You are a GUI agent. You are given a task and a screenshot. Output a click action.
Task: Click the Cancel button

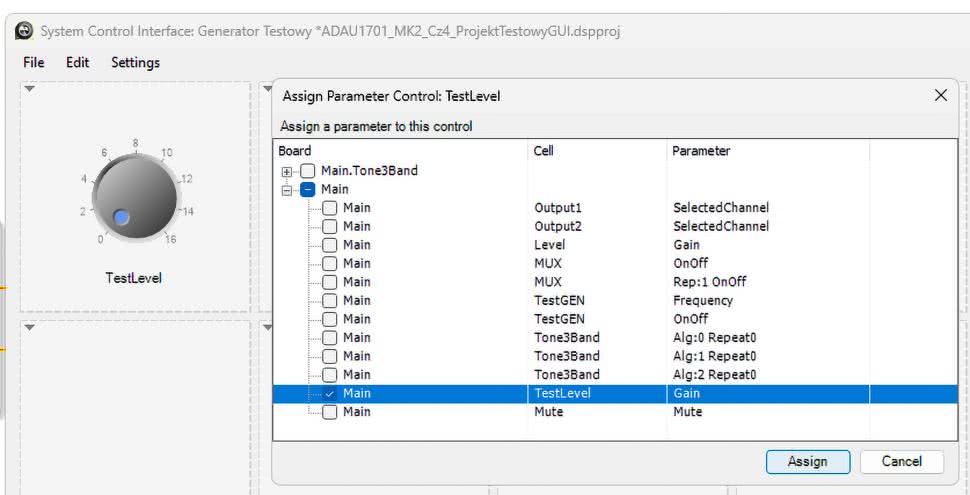901,461
